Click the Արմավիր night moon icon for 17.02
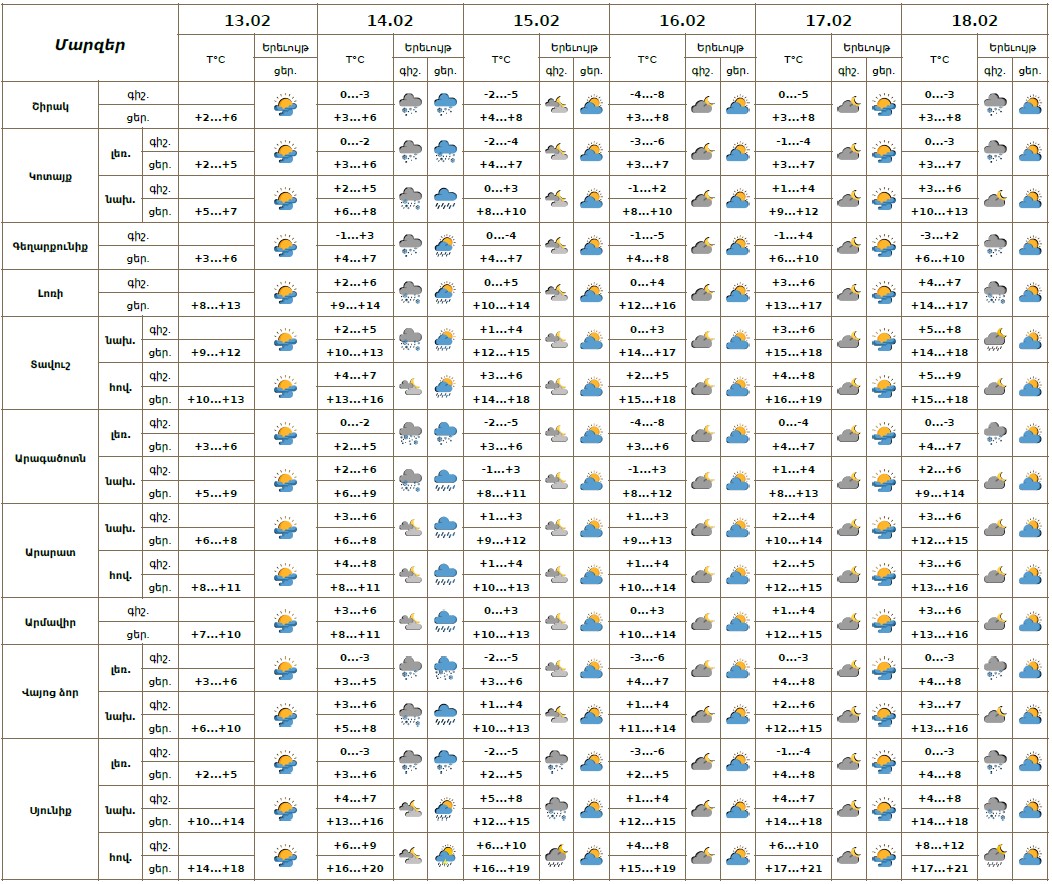 tap(848, 622)
